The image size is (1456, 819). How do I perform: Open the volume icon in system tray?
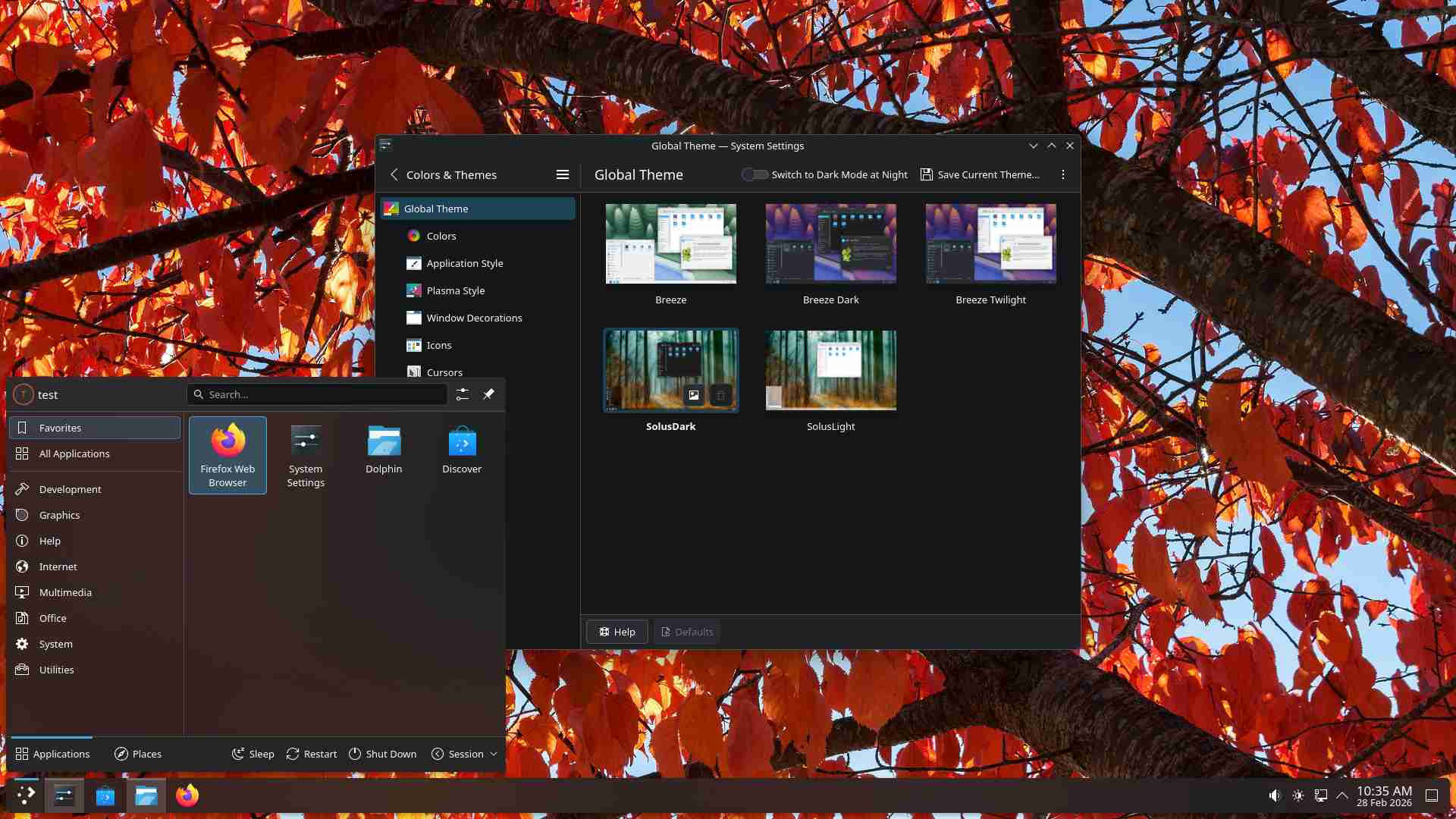[1275, 795]
